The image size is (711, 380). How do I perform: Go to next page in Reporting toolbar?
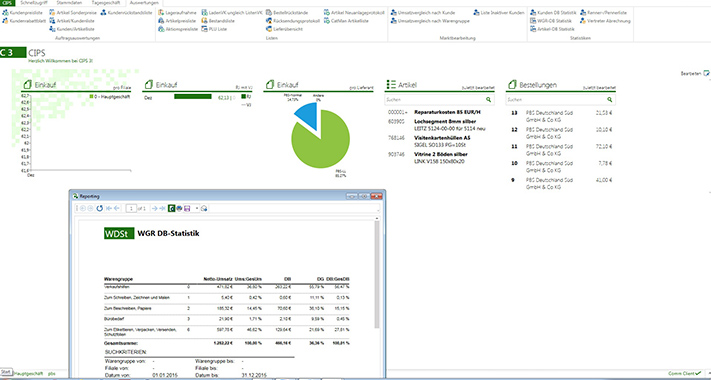click(x=155, y=208)
